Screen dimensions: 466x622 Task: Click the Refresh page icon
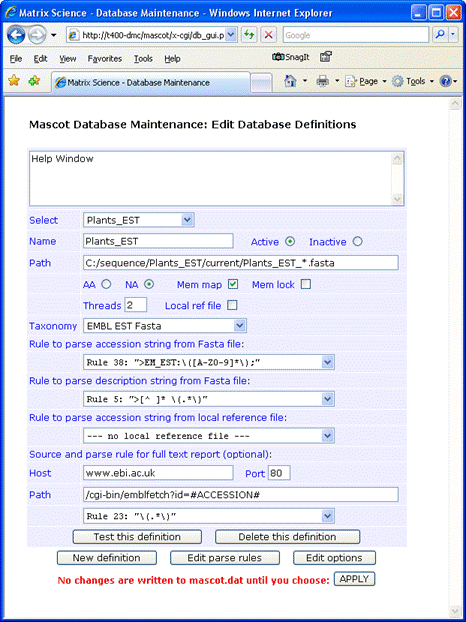[249, 35]
